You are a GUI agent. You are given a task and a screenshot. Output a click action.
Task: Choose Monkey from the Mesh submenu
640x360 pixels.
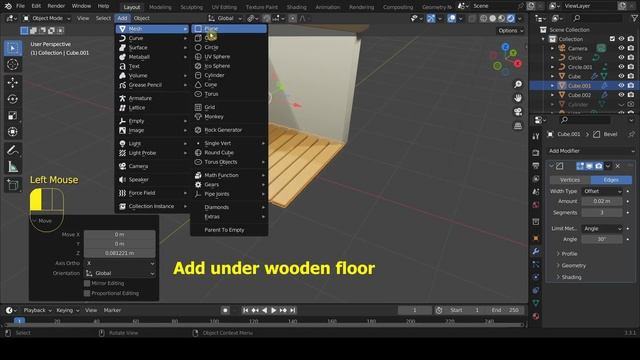pyautogui.click(x=229, y=117)
